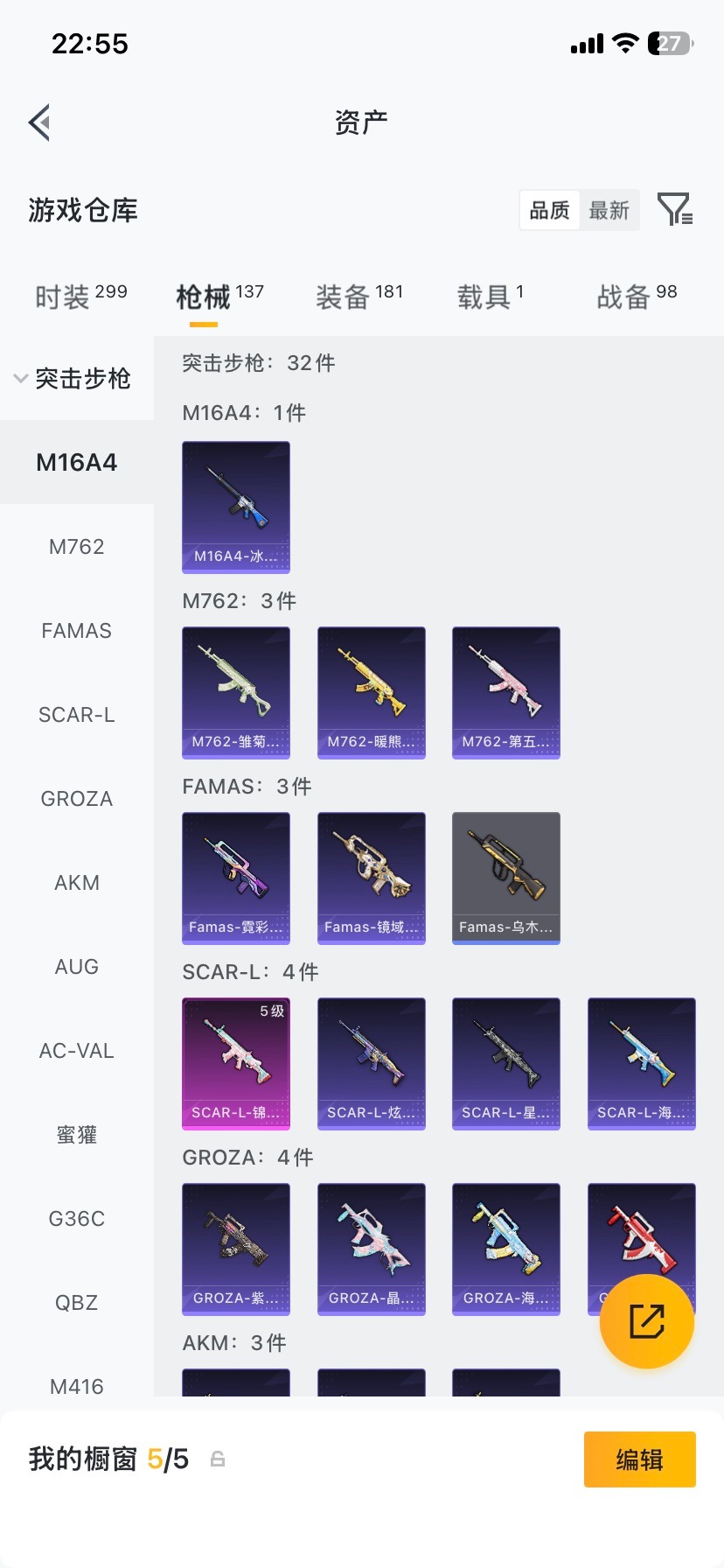The height and width of the screenshot is (1568, 724).
Task: Open the GROZA-紫 skin item
Action: tap(236, 1249)
